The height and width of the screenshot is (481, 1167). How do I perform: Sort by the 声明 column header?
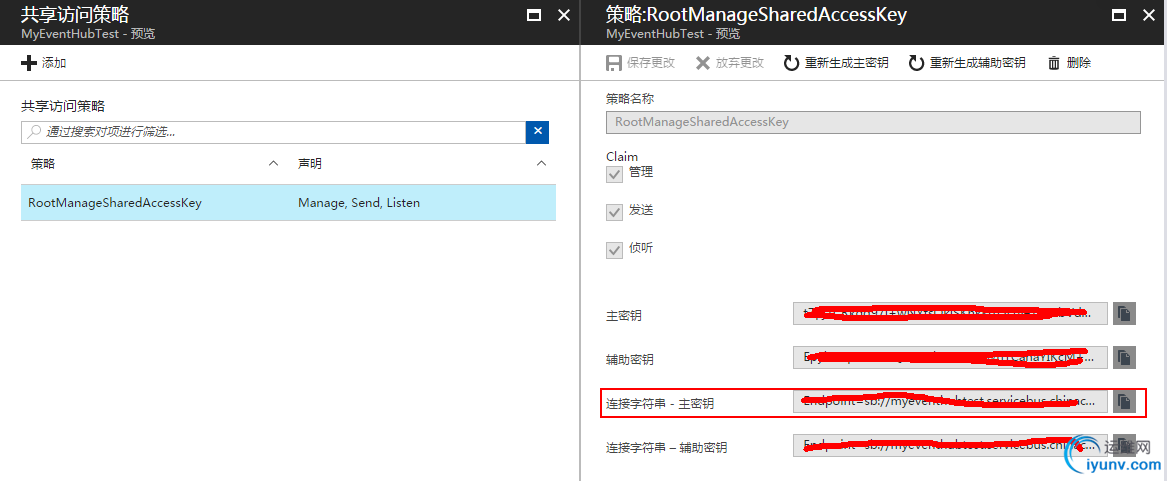(x=310, y=164)
